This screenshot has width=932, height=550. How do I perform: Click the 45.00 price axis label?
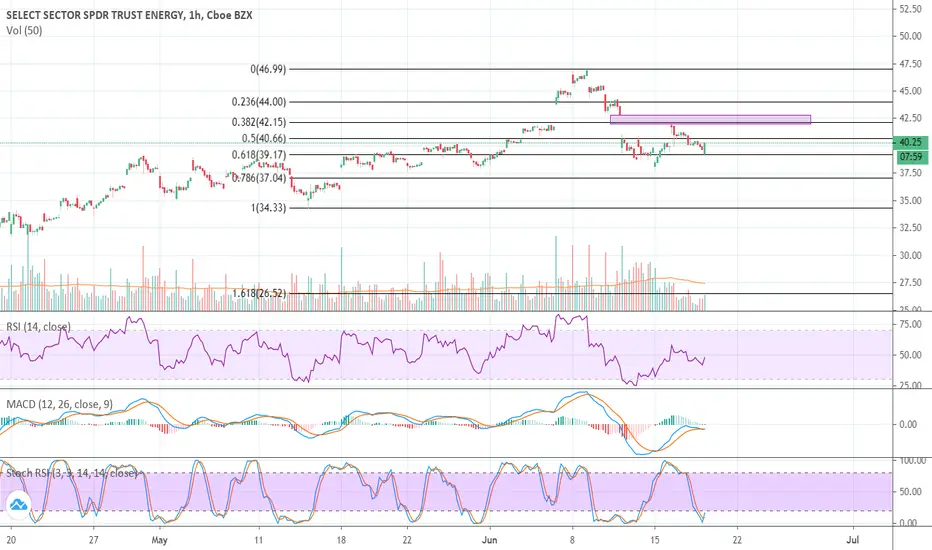(911, 91)
